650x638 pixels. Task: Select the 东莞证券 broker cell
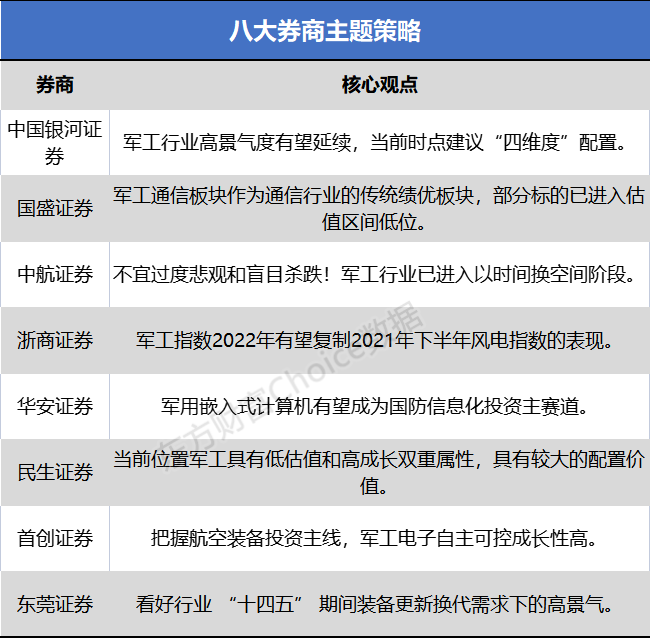coord(55,604)
